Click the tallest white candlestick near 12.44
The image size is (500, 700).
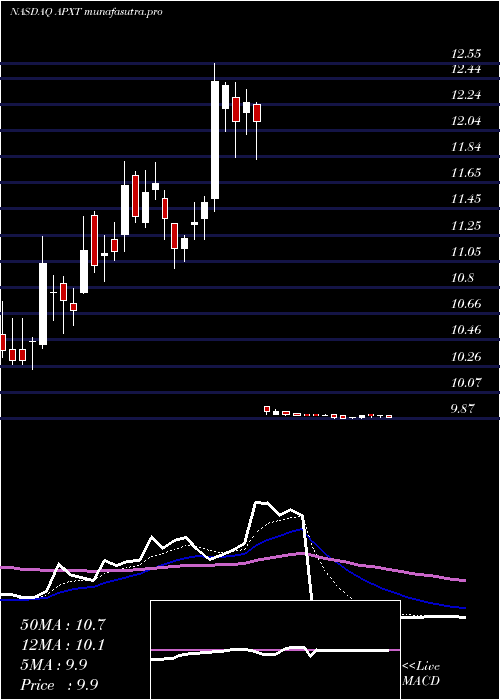pos(215,140)
